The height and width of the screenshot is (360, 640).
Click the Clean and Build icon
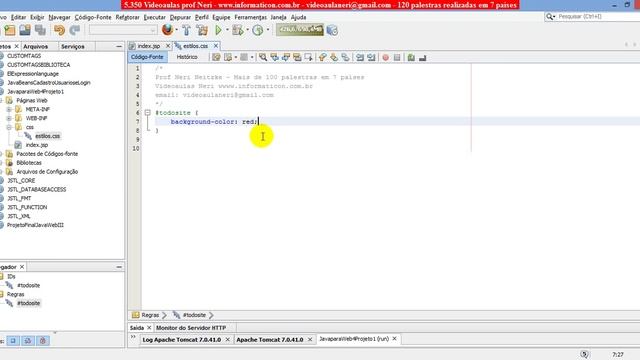click(x=202, y=30)
